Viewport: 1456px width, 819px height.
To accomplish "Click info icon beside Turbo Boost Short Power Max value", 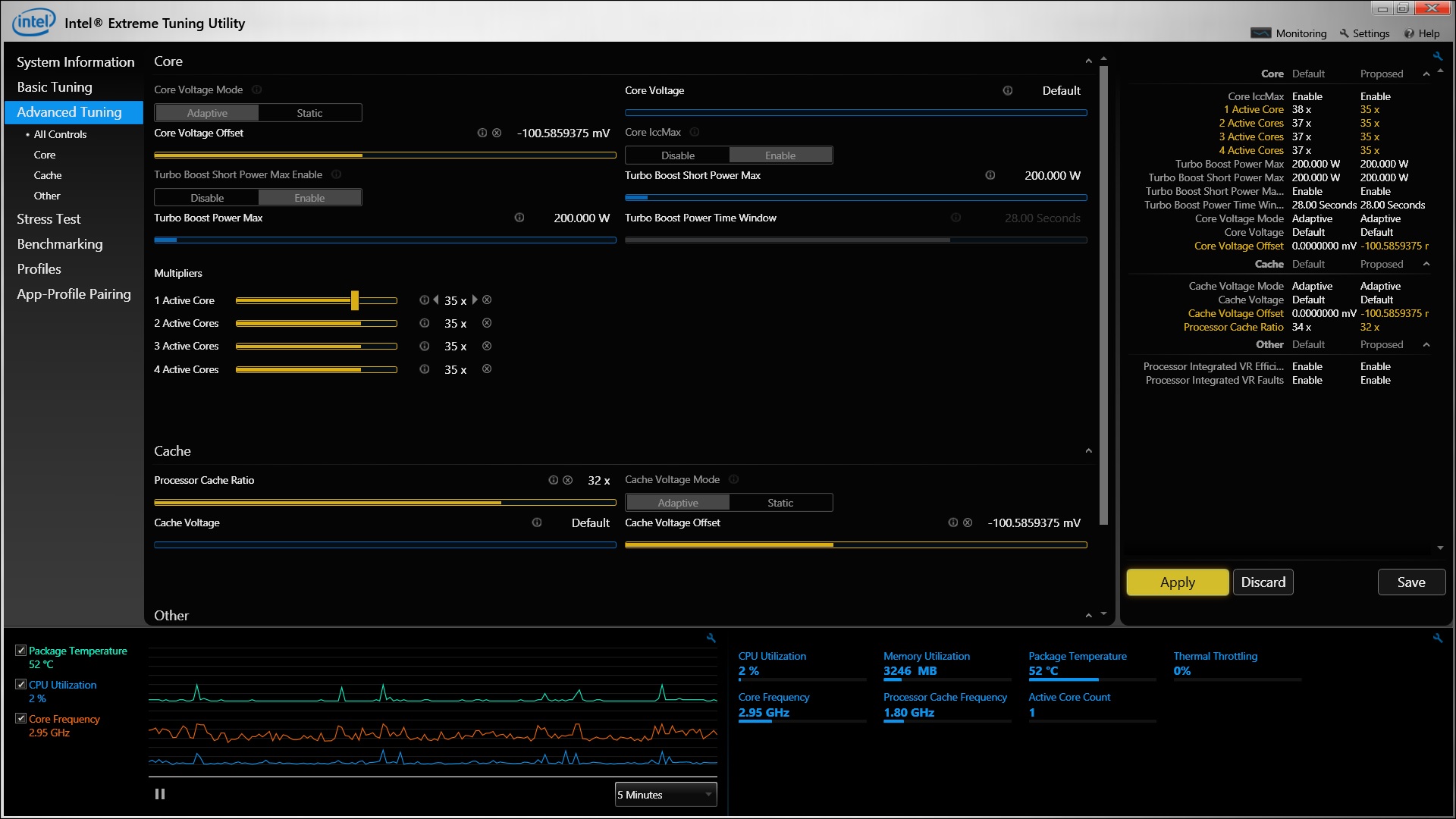I will click(x=990, y=175).
